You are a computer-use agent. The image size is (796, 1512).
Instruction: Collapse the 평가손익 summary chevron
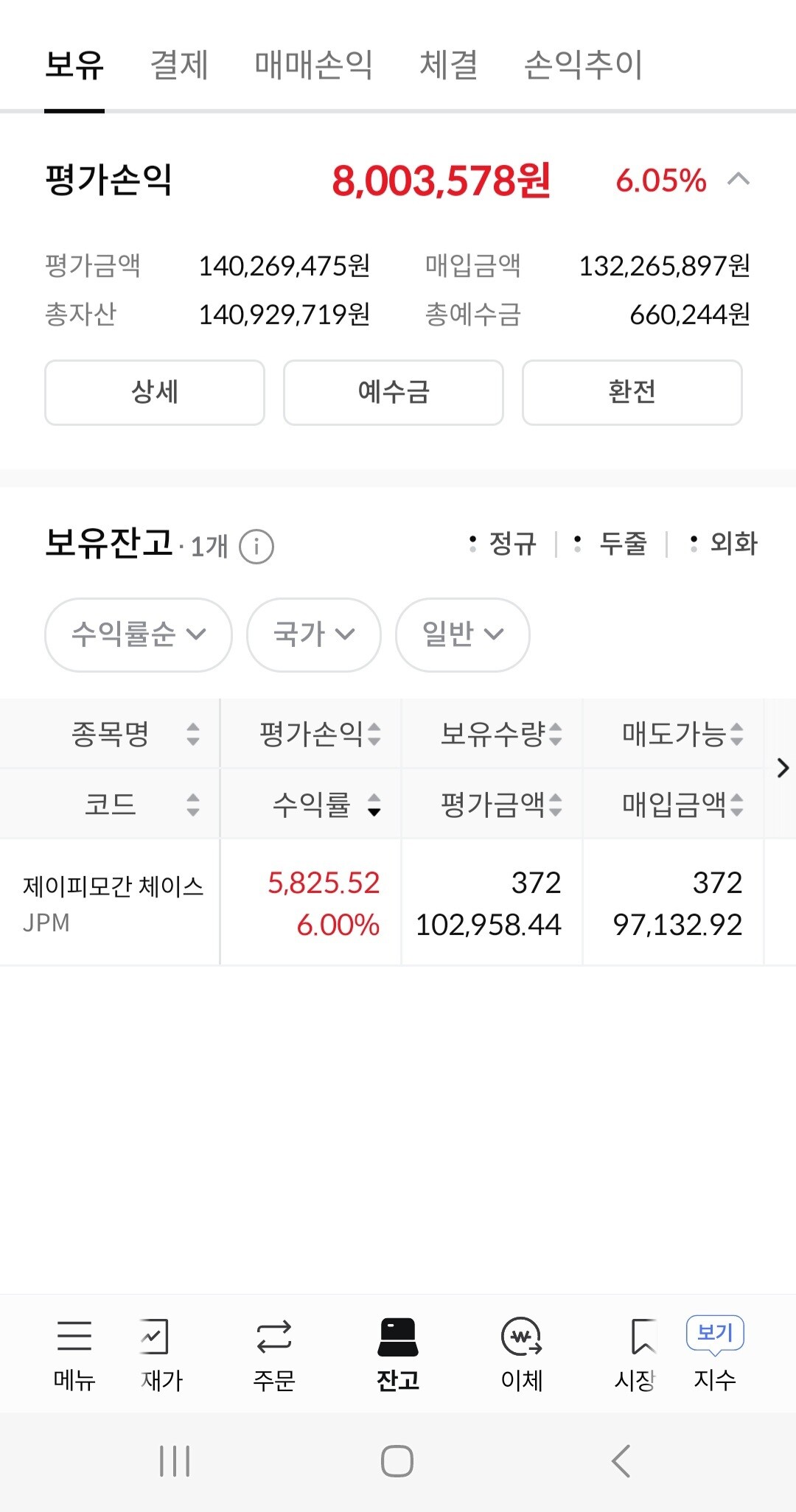tap(739, 180)
